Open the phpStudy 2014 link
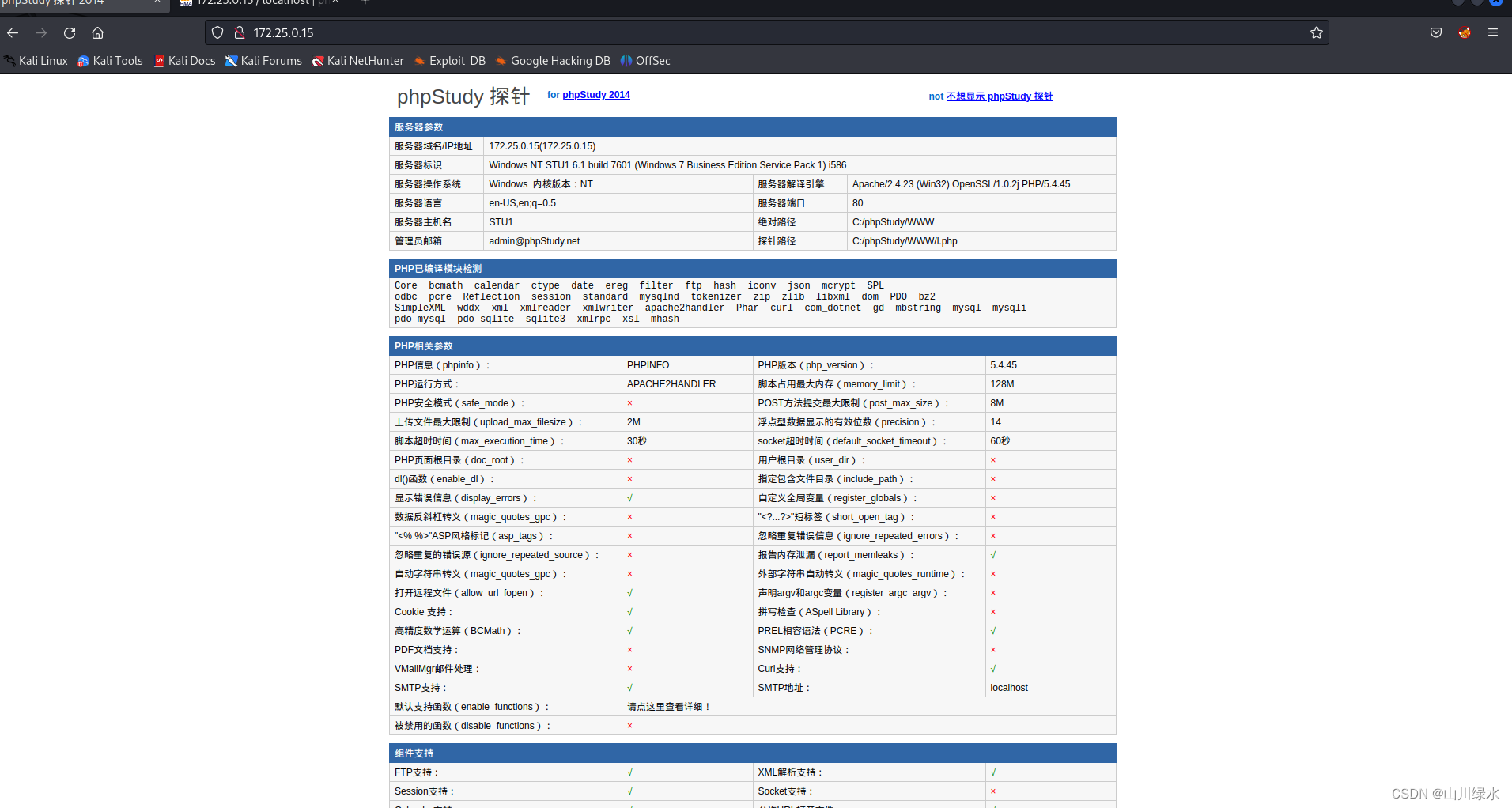 [x=596, y=95]
